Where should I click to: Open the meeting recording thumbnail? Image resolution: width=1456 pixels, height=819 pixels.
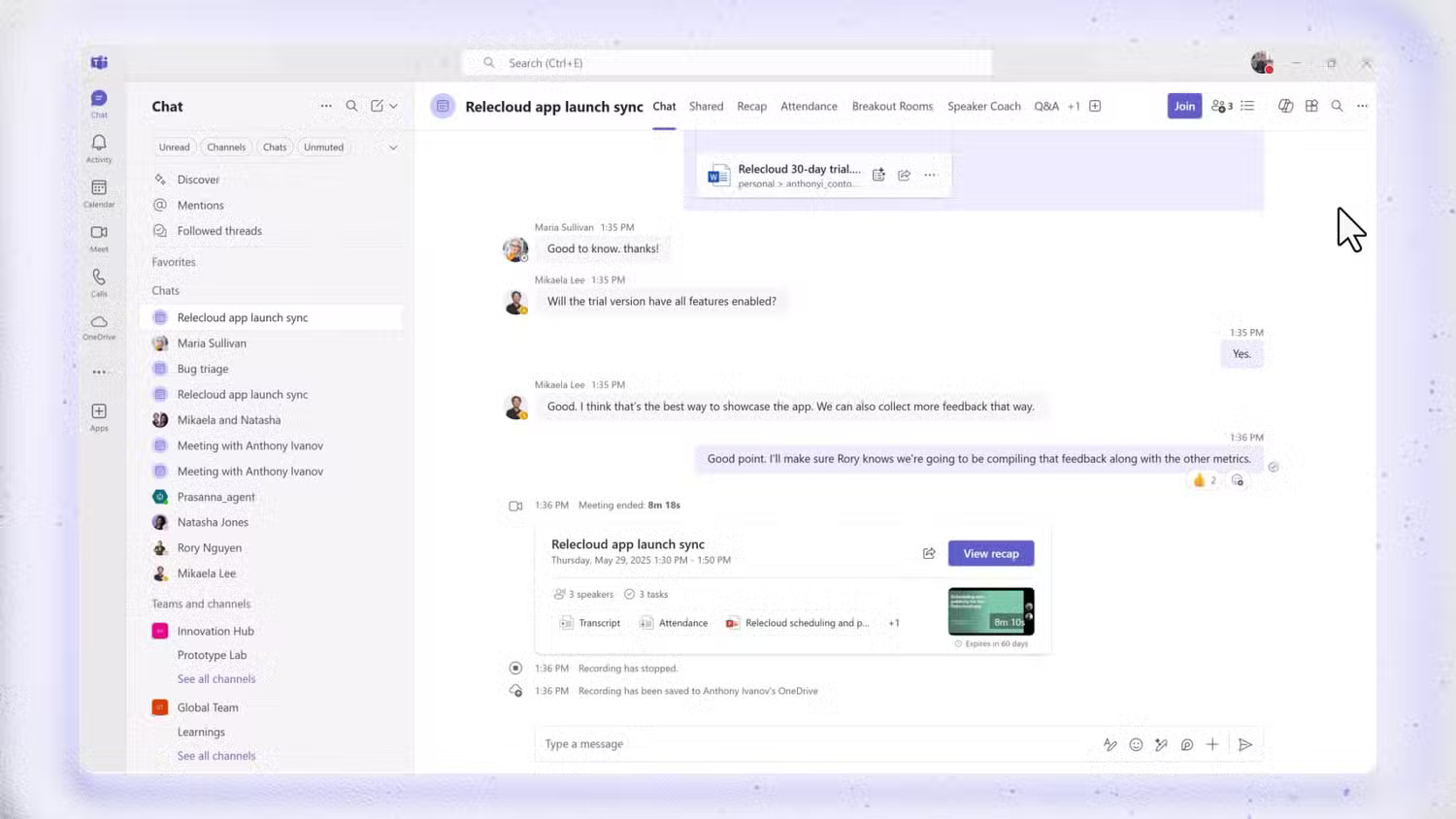[x=990, y=610]
